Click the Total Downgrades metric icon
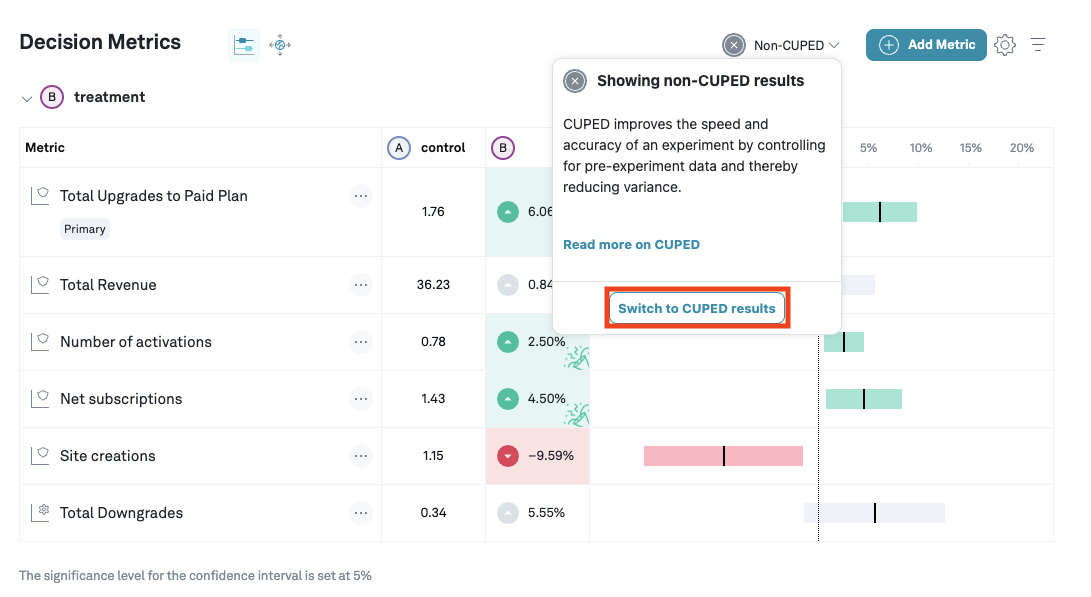 40,513
